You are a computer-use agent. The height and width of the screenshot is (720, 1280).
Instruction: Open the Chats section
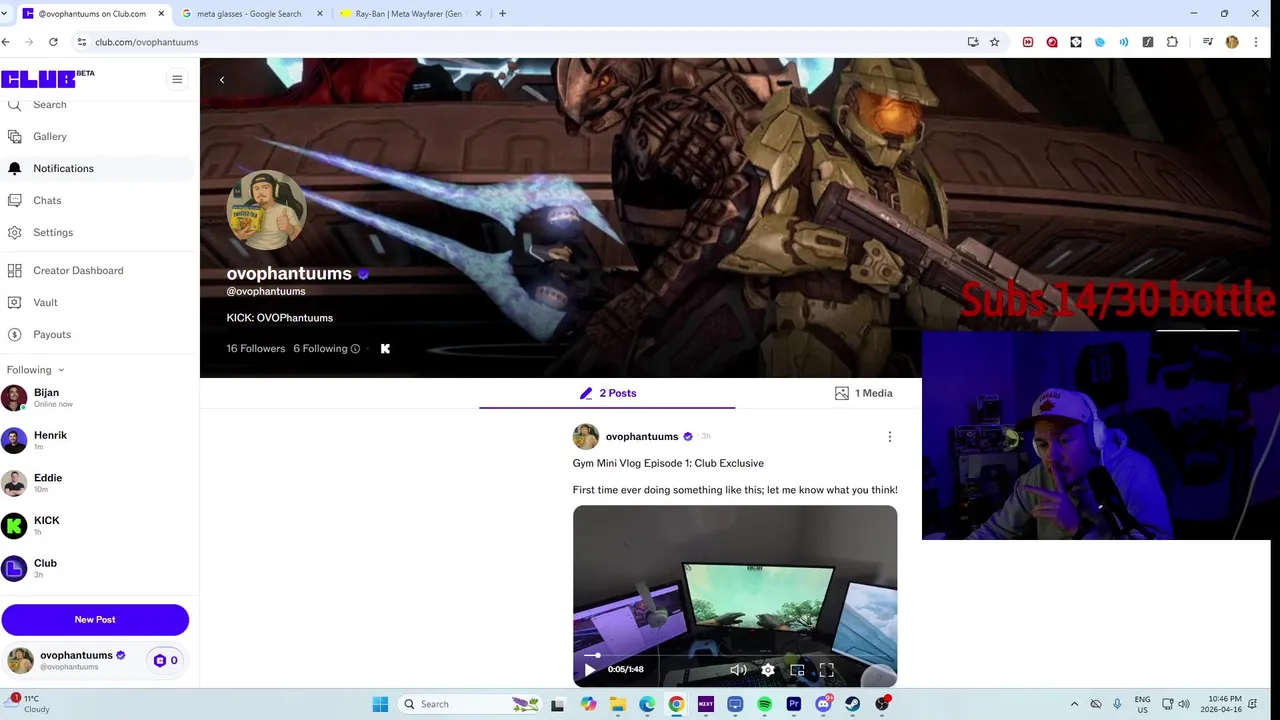pos(47,200)
